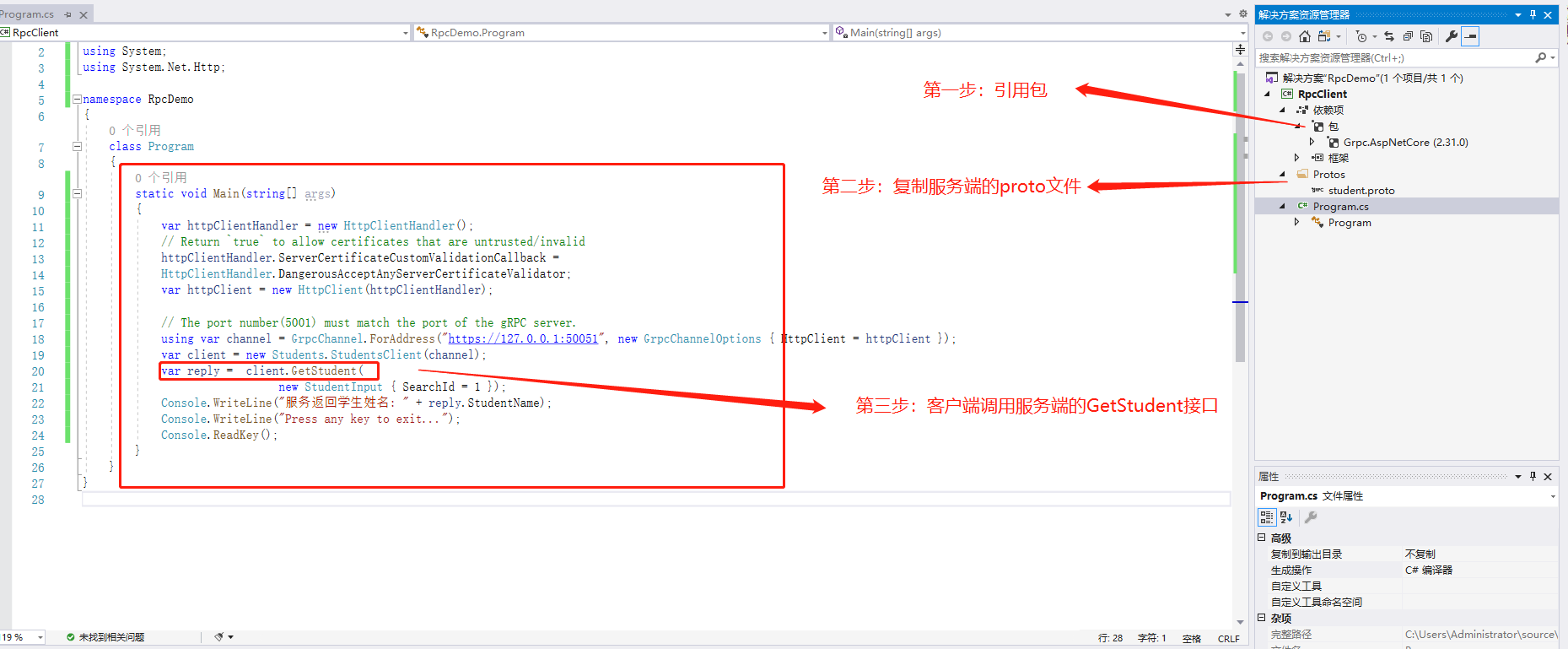Auto-hide the Solution Explorer with the pin

click(1533, 14)
